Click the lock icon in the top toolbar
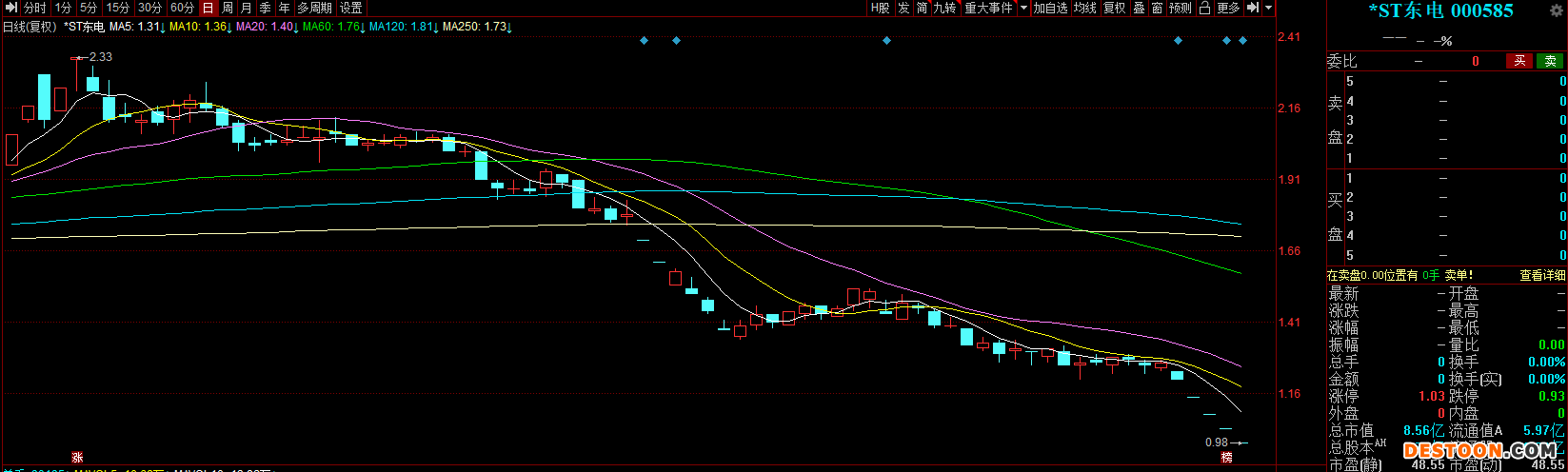 tap(1204, 8)
